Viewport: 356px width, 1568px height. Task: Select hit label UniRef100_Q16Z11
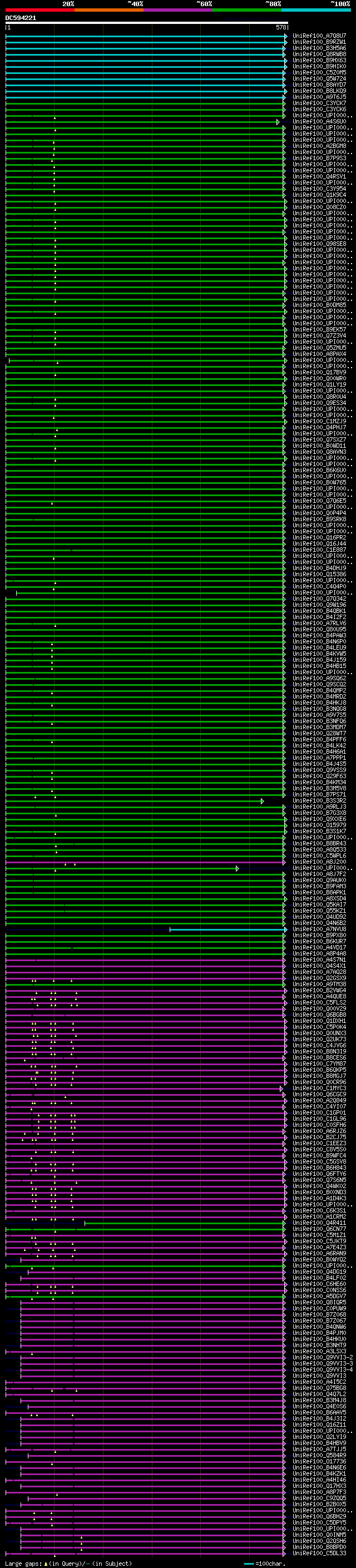coord(319,1424)
